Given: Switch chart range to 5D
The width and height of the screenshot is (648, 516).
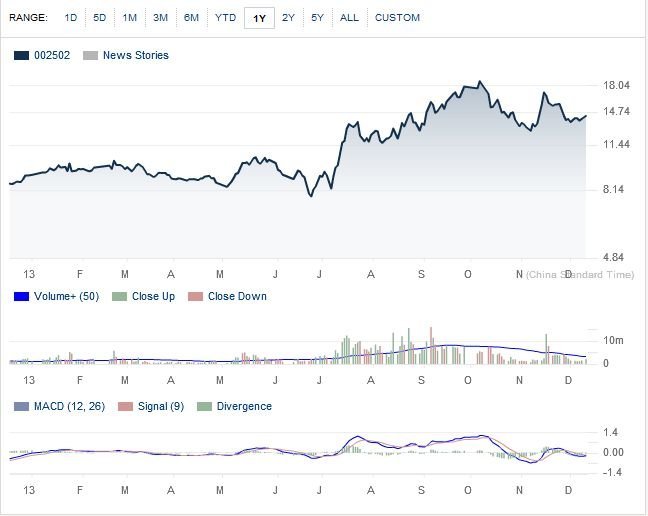Looking at the screenshot, I should 100,18.
